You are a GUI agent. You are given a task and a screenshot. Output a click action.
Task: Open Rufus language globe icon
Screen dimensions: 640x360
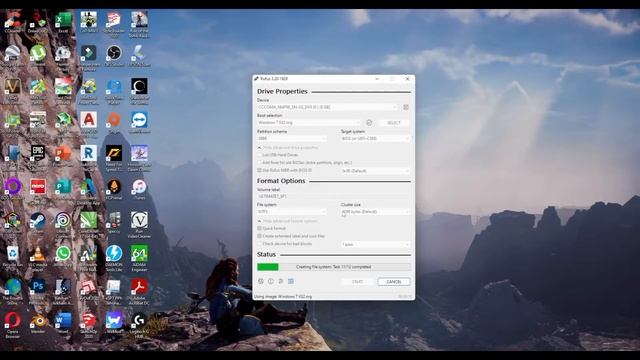coord(261,281)
